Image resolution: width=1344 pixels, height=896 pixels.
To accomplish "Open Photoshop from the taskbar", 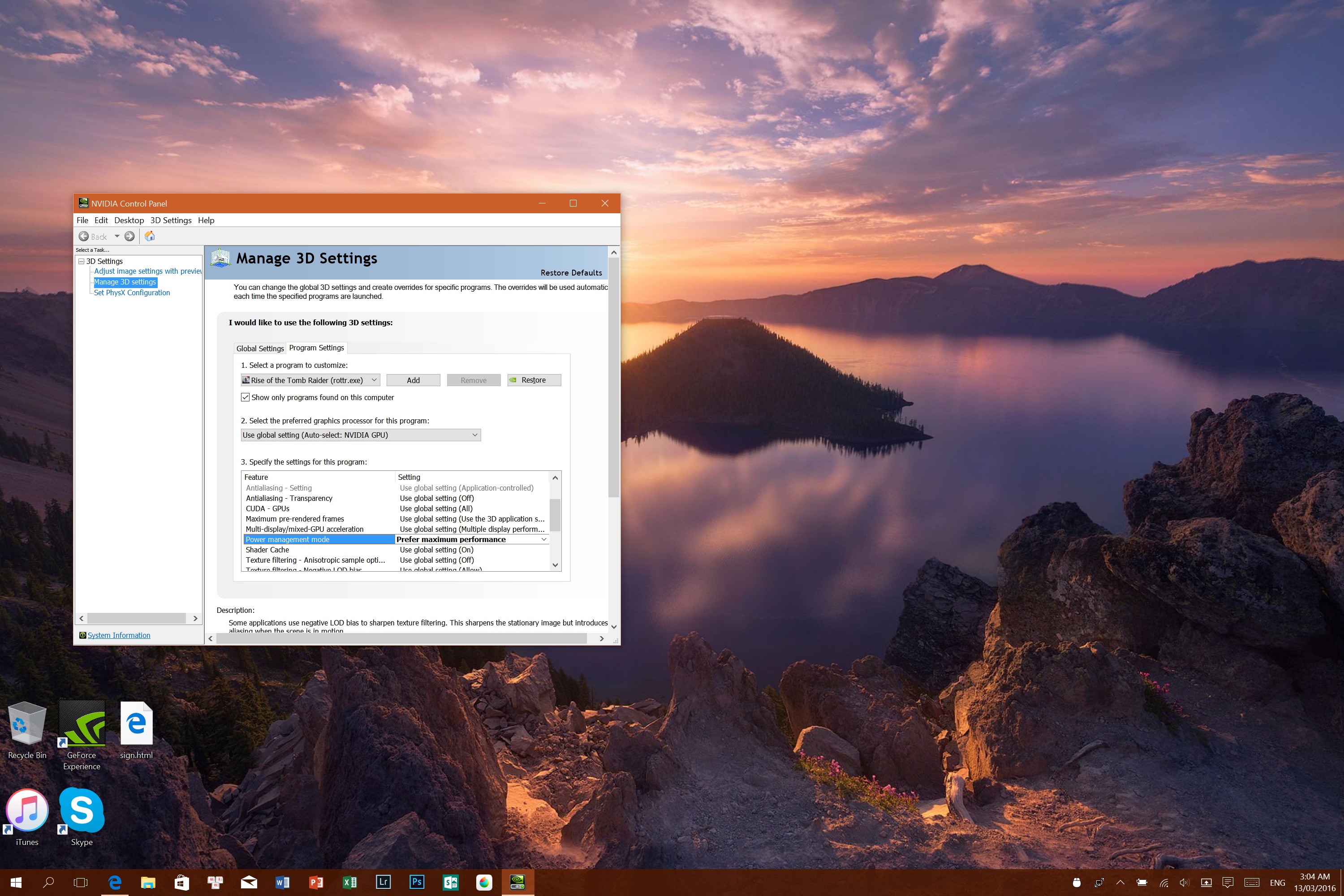I will [417, 882].
